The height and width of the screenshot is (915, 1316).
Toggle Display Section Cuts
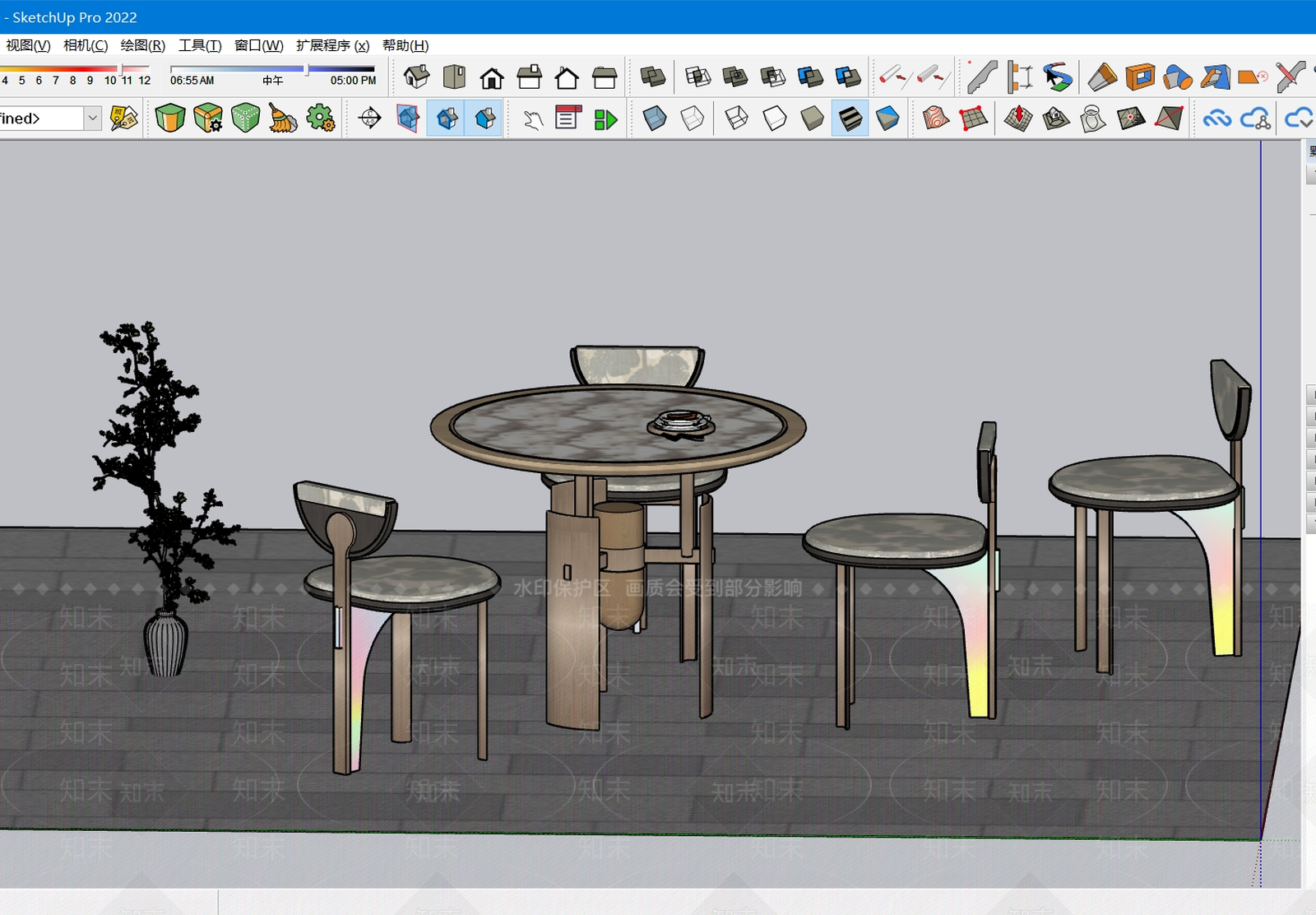tap(447, 118)
